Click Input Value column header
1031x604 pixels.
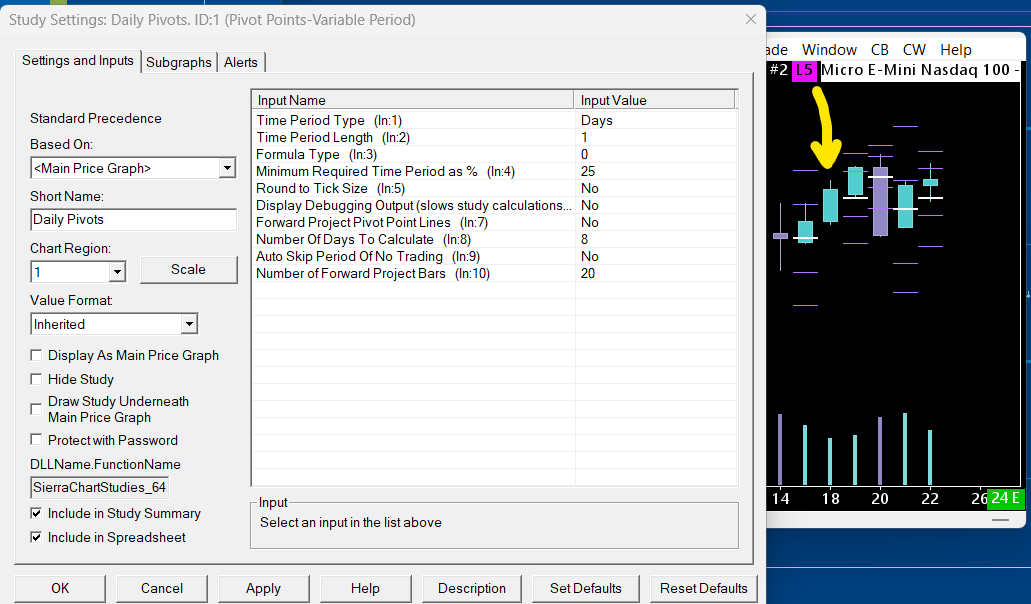654,100
